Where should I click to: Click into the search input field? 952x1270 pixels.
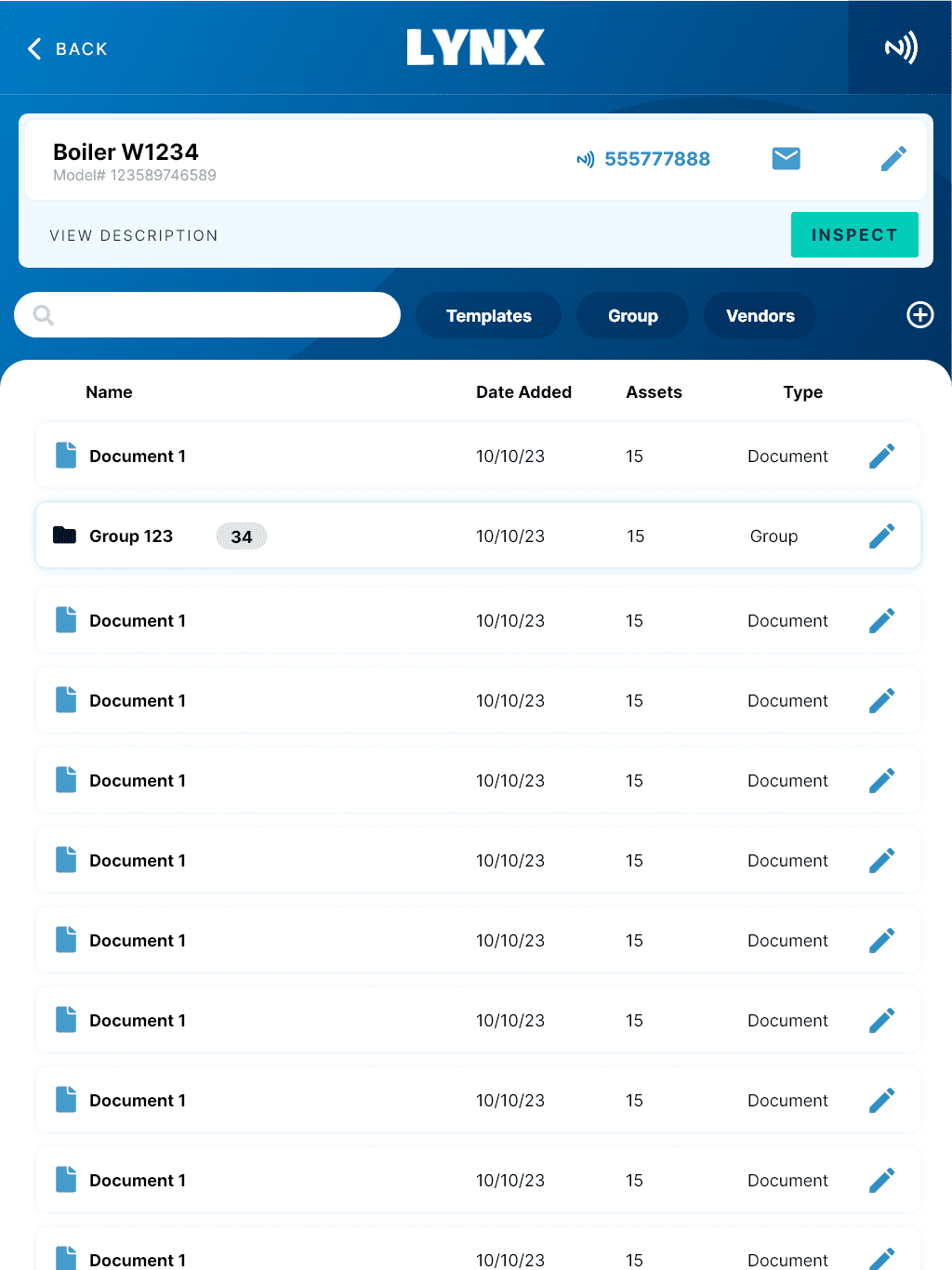[x=223, y=315]
